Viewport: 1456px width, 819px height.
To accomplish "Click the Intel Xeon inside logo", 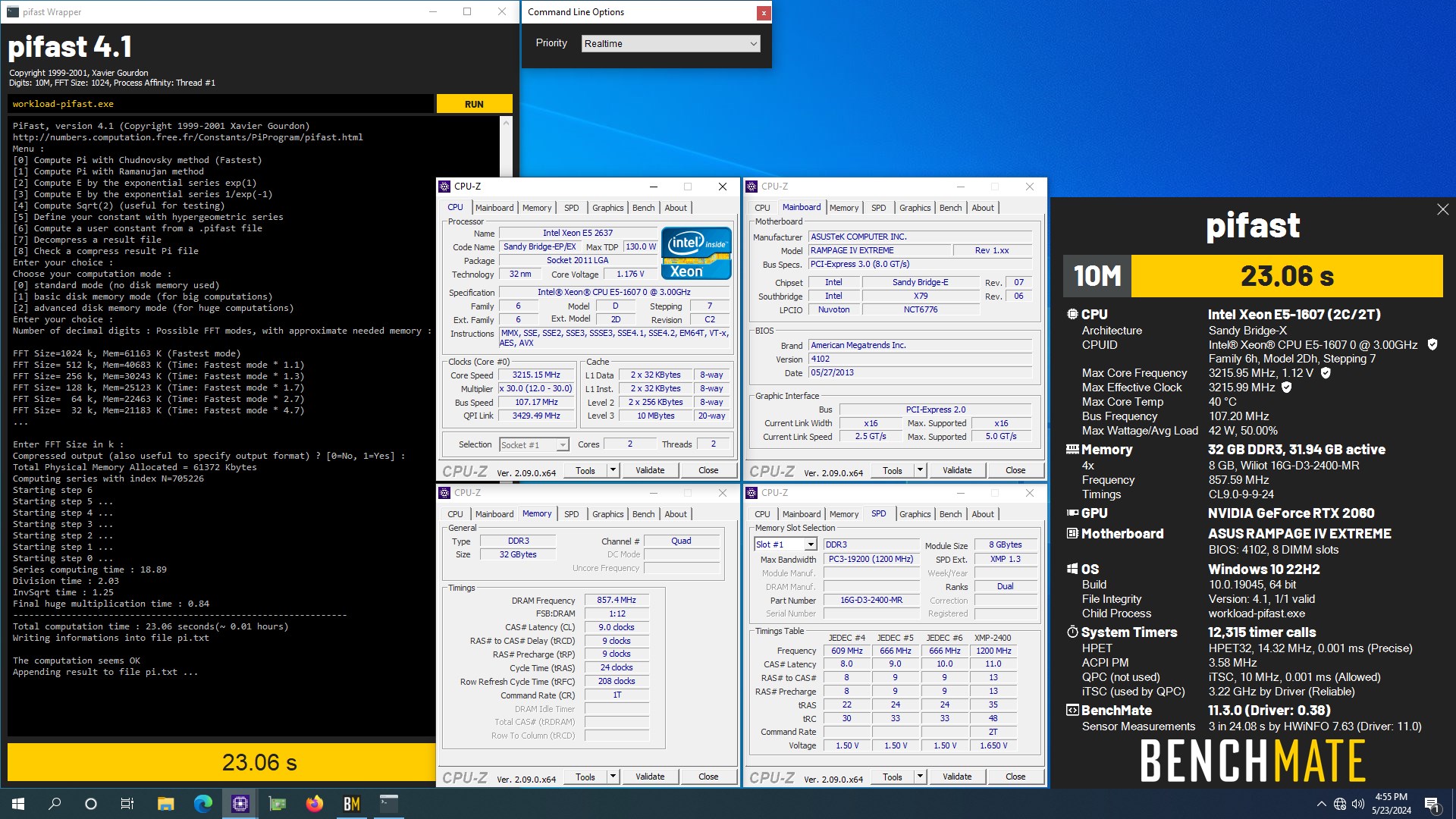I will pyautogui.click(x=696, y=253).
